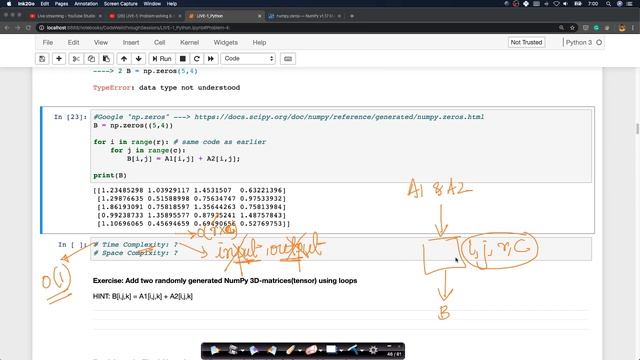Reload the current browser page
This screenshot has width=640, height=360.
(28, 28)
